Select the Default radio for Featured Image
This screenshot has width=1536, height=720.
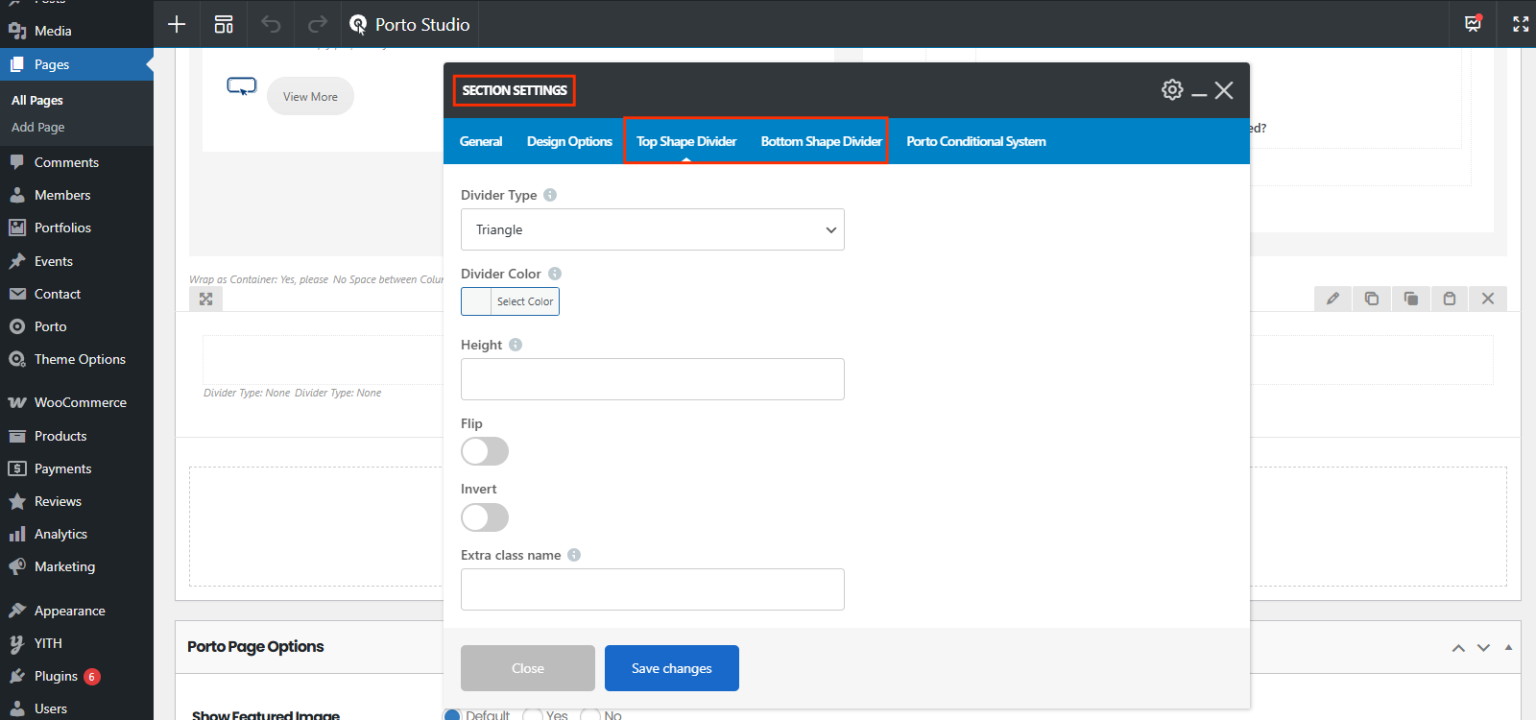click(x=452, y=715)
